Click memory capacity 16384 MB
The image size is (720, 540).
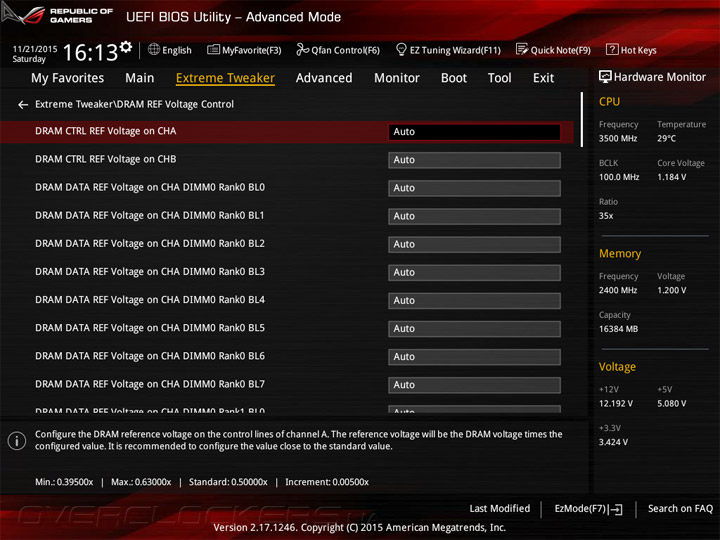pyautogui.click(x=618, y=329)
